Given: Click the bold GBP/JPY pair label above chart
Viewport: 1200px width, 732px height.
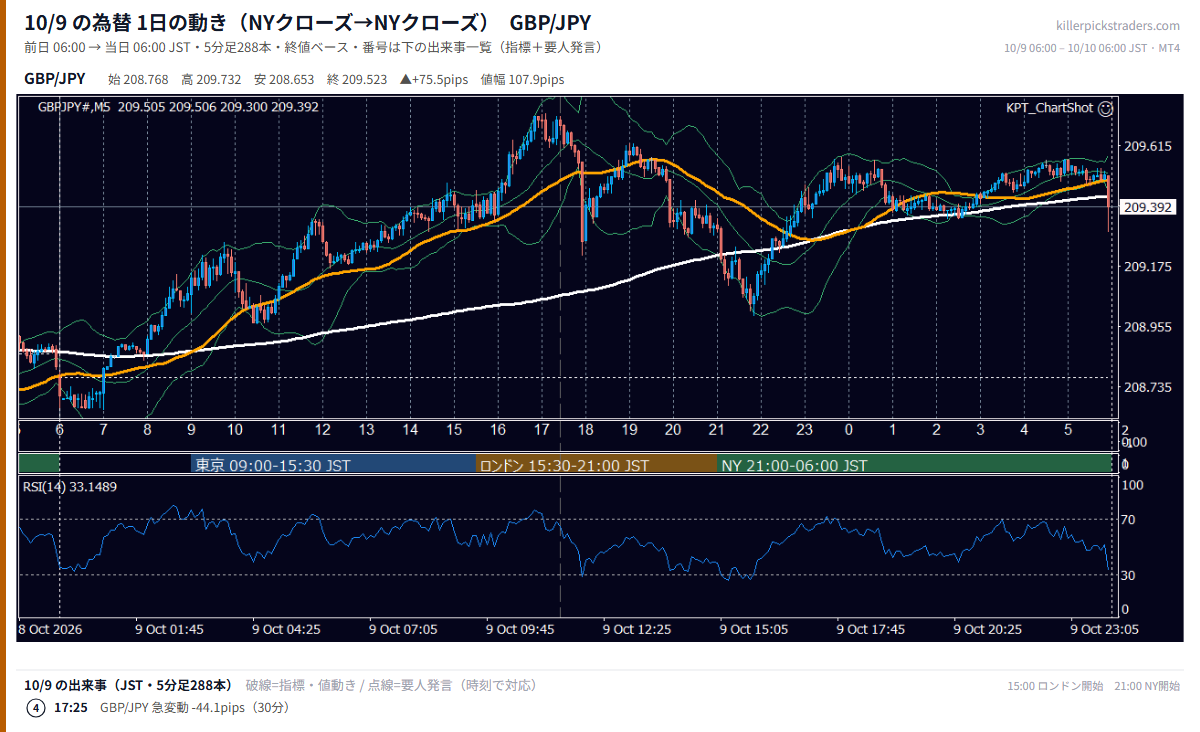Looking at the screenshot, I should tap(54, 79).
